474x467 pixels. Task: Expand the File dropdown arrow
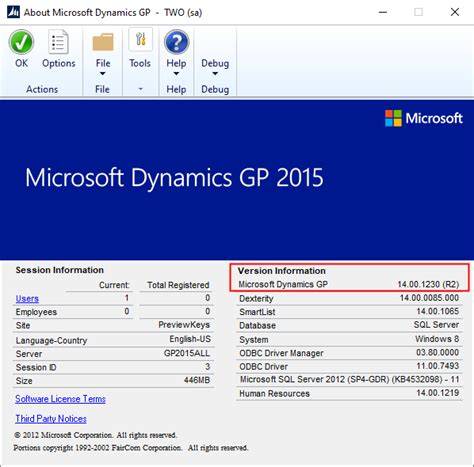point(103,74)
